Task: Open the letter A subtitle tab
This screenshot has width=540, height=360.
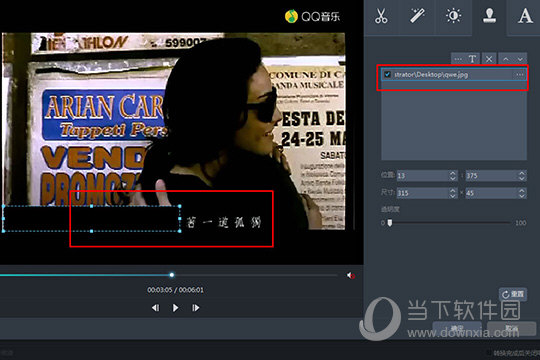Action: [x=525, y=16]
